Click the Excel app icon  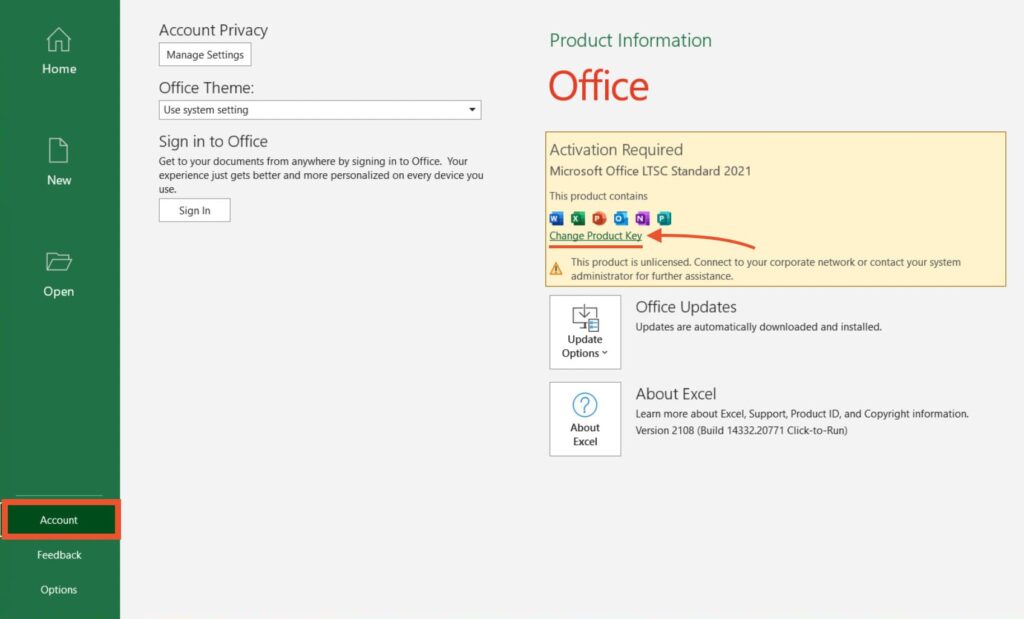(578, 218)
